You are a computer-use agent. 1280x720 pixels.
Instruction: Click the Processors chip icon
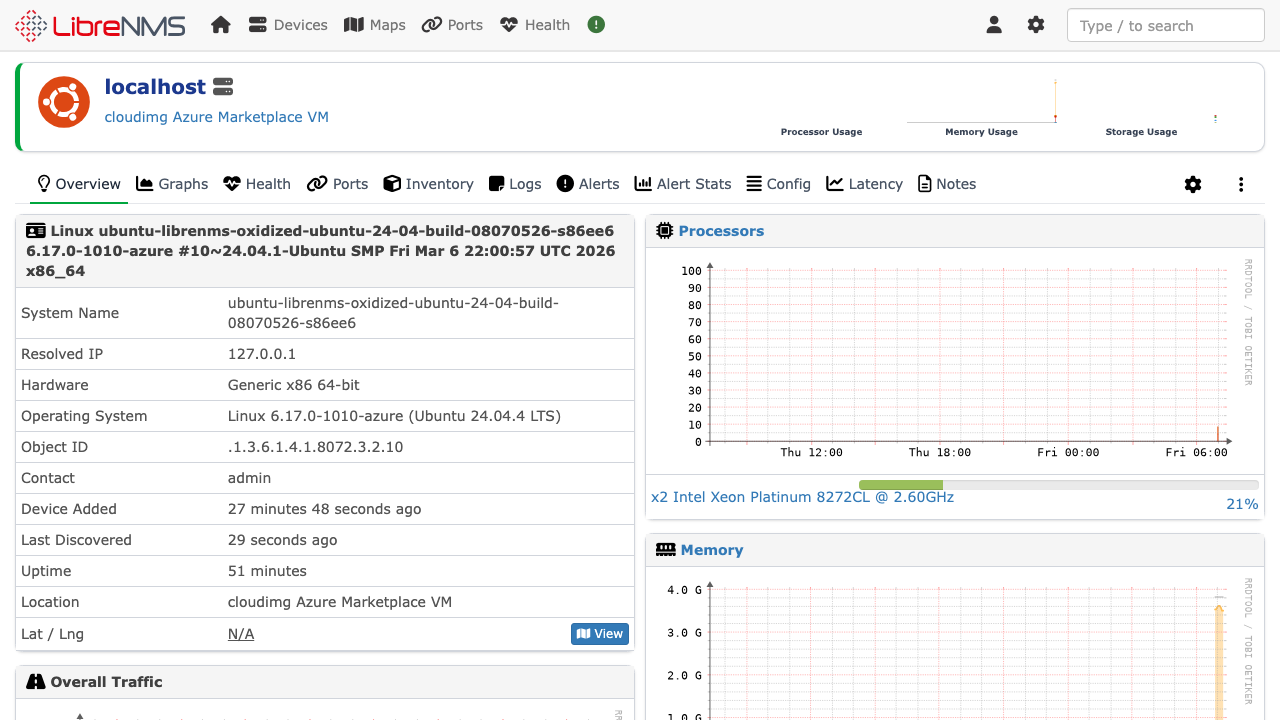665,231
